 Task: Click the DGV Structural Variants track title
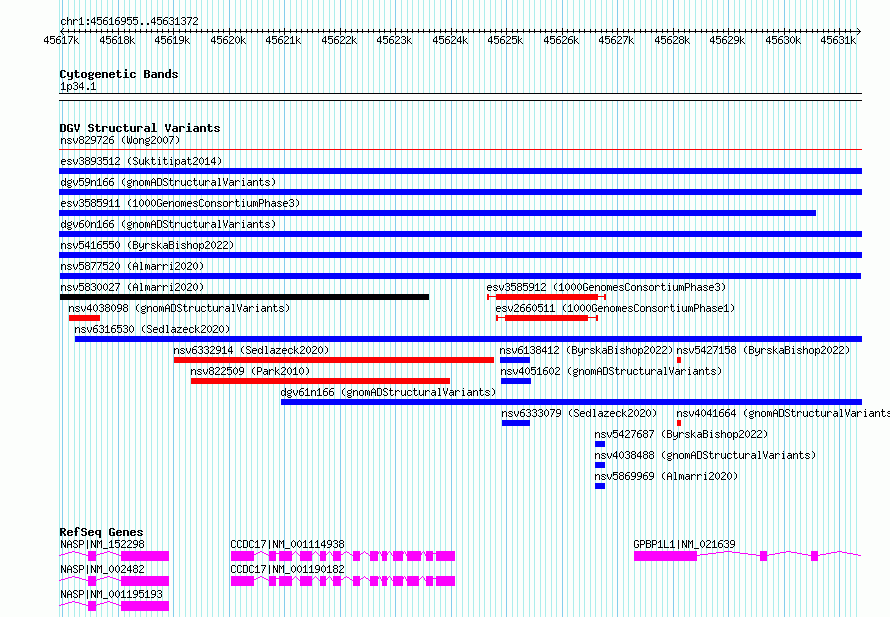coord(140,128)
